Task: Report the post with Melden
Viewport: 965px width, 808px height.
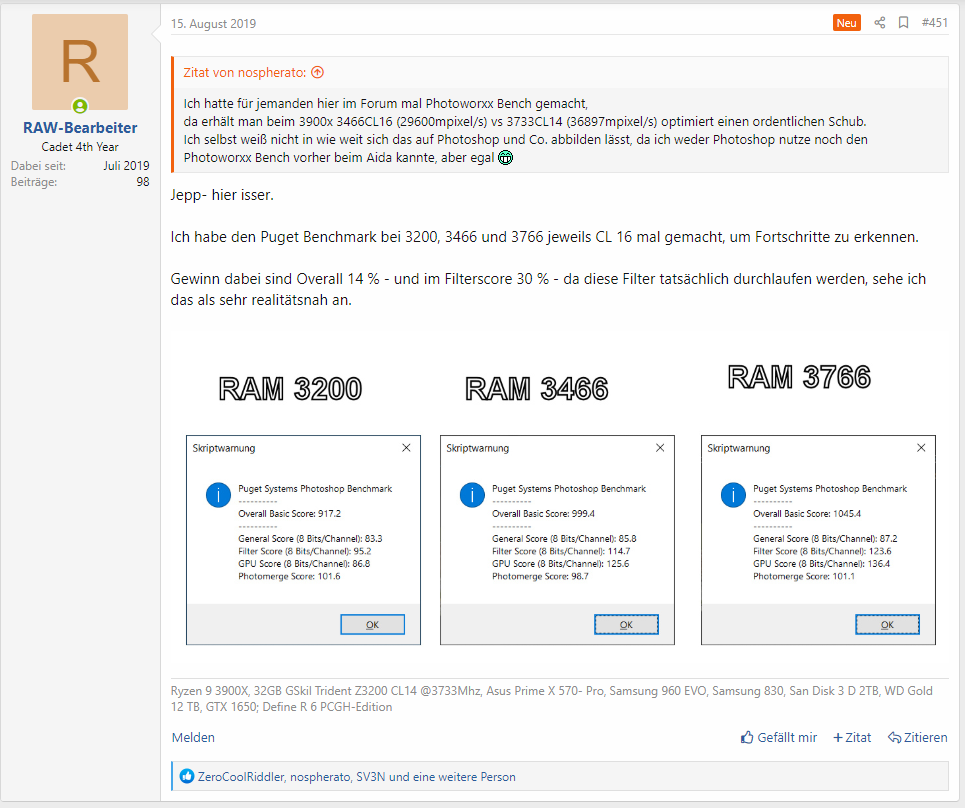Action: (193, 737)
